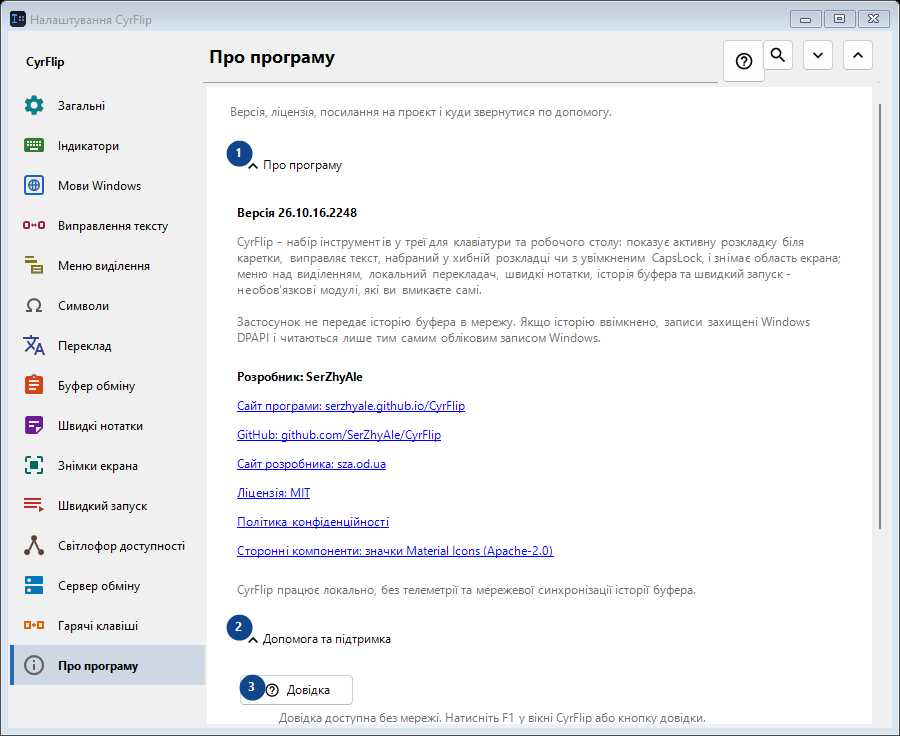Click the CyrFlip heading in the sidebar
The width and height of the screenshot is (900, 736).
tap(45, 62)
